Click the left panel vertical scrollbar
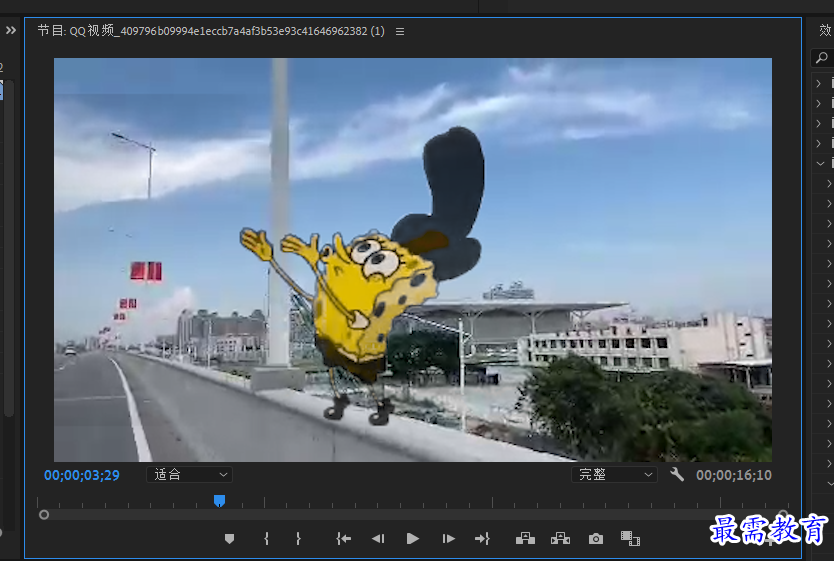Viewport: 834px width, 561px height. [x=9, y=248]
